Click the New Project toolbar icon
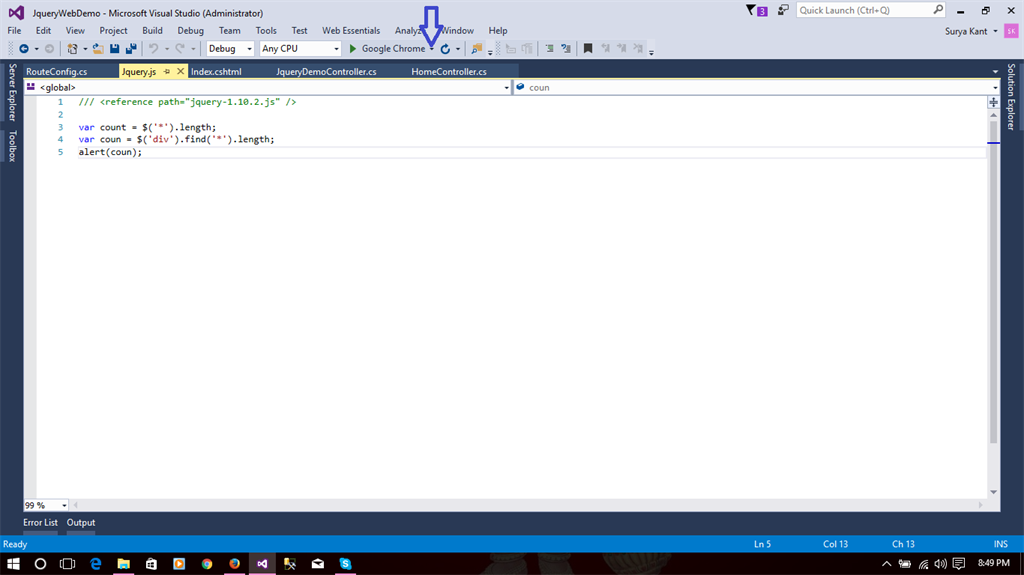This screenshot has height=575, width=1024. point(72,48)
